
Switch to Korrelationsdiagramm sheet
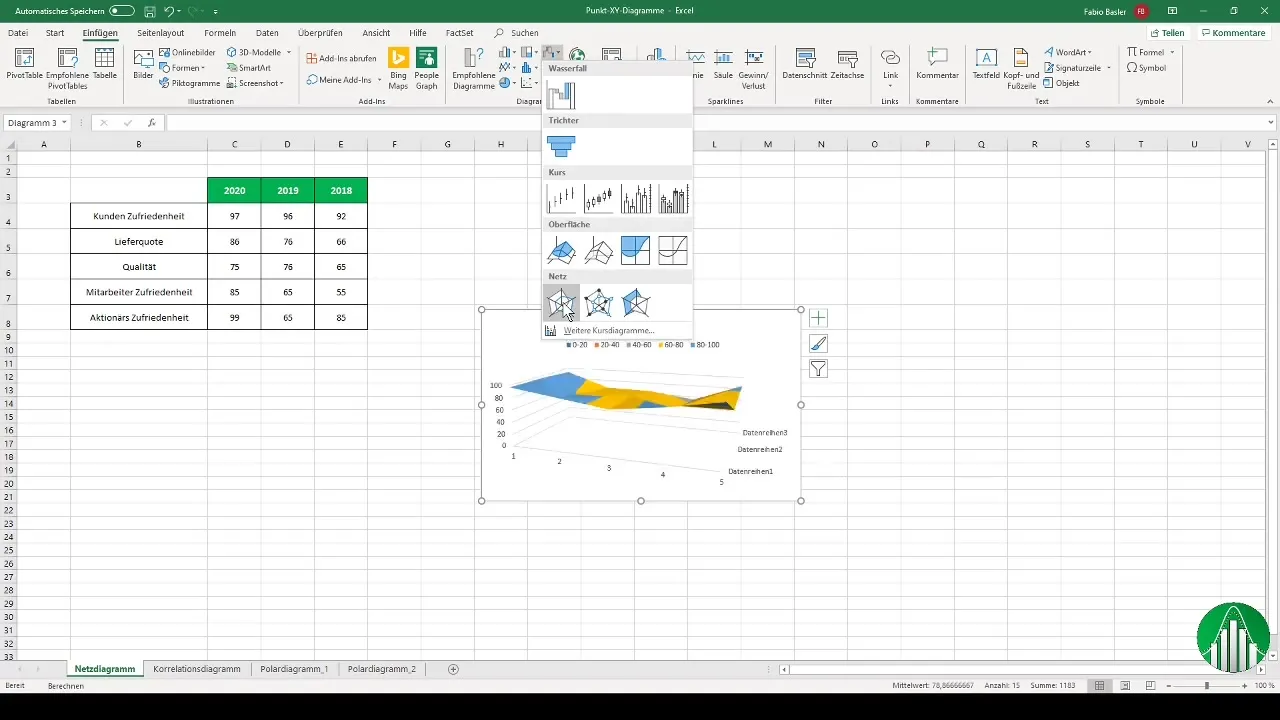(x=197, y=669)
